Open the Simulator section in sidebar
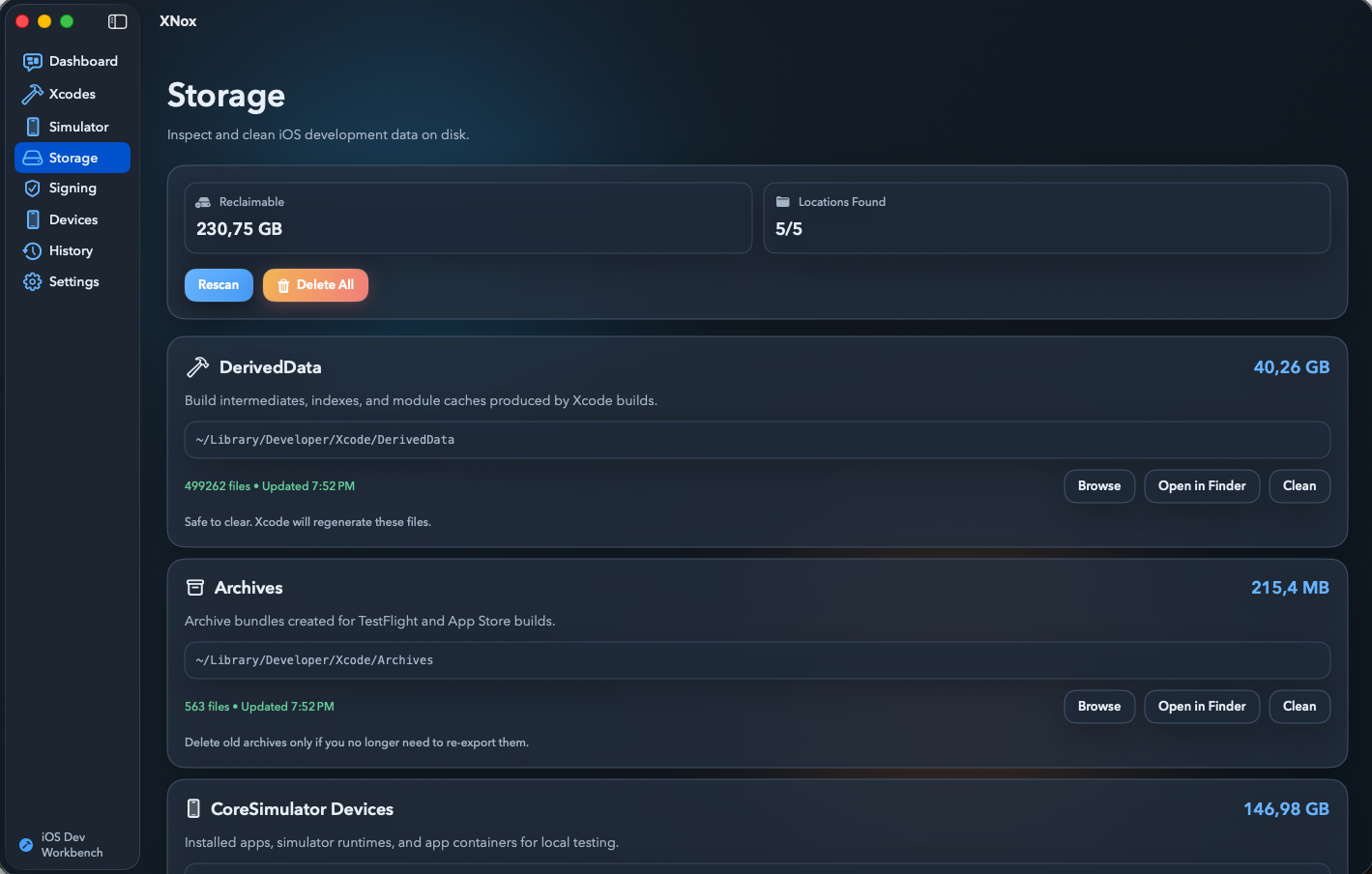1372x874 pixels. 32,127
